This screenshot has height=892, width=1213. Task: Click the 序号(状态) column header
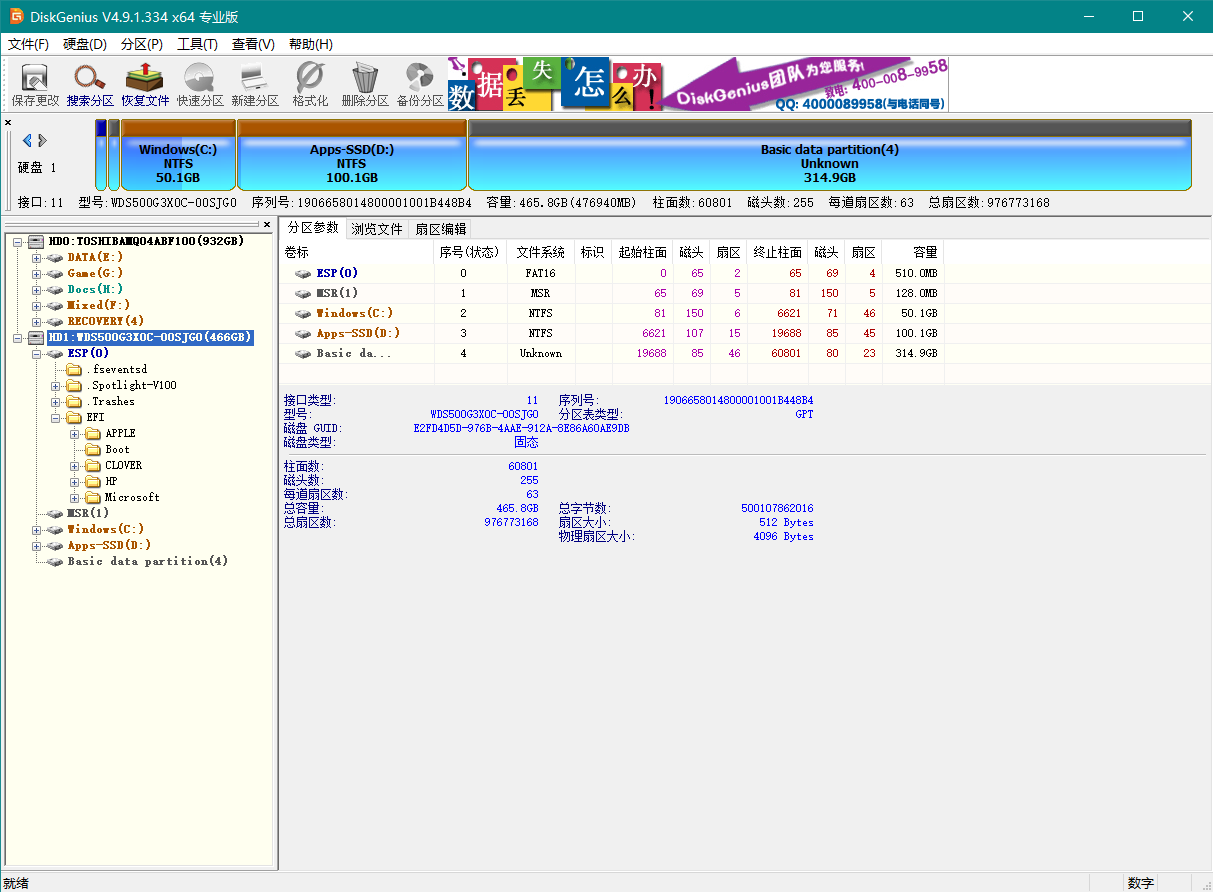pos(470,252)
